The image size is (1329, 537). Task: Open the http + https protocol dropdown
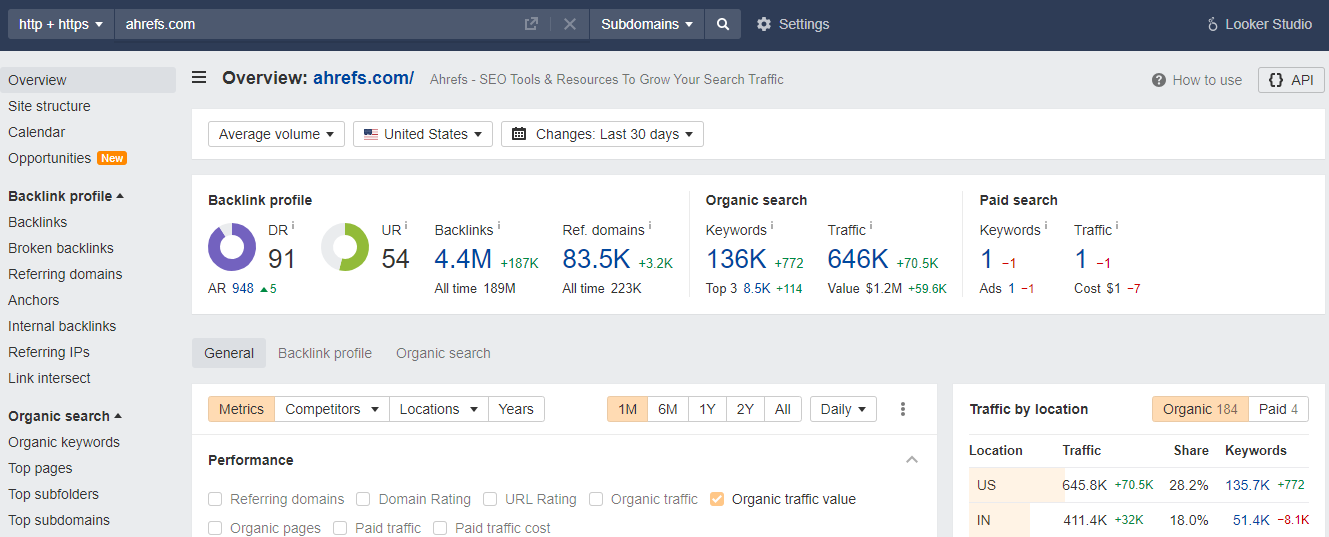(61, 24)
